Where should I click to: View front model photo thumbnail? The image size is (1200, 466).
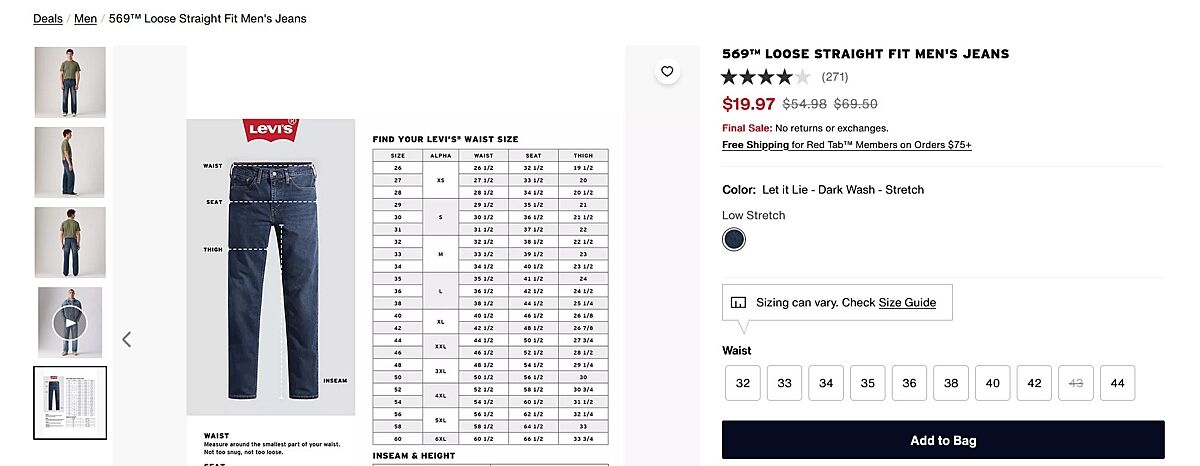[x=70, y=82]
